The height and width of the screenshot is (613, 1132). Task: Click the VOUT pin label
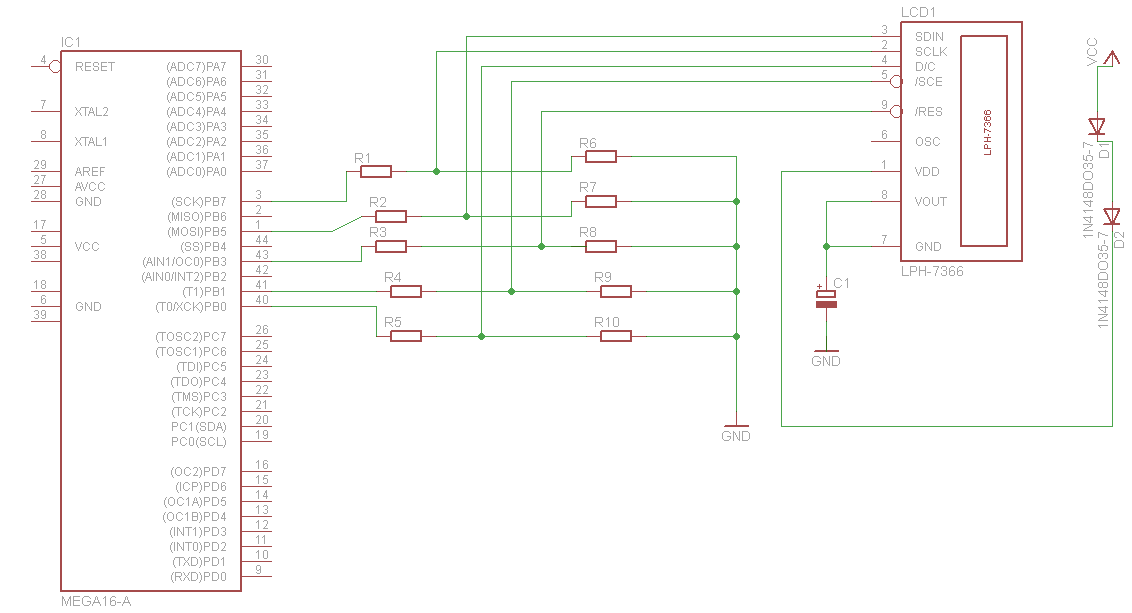(x=931, y=201)
